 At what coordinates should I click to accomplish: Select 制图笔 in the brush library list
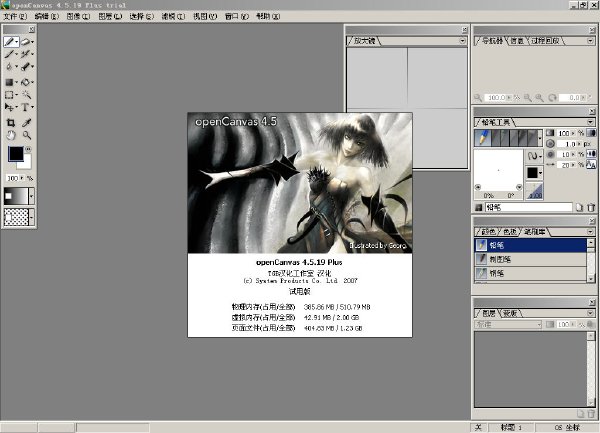coord(530,259)
